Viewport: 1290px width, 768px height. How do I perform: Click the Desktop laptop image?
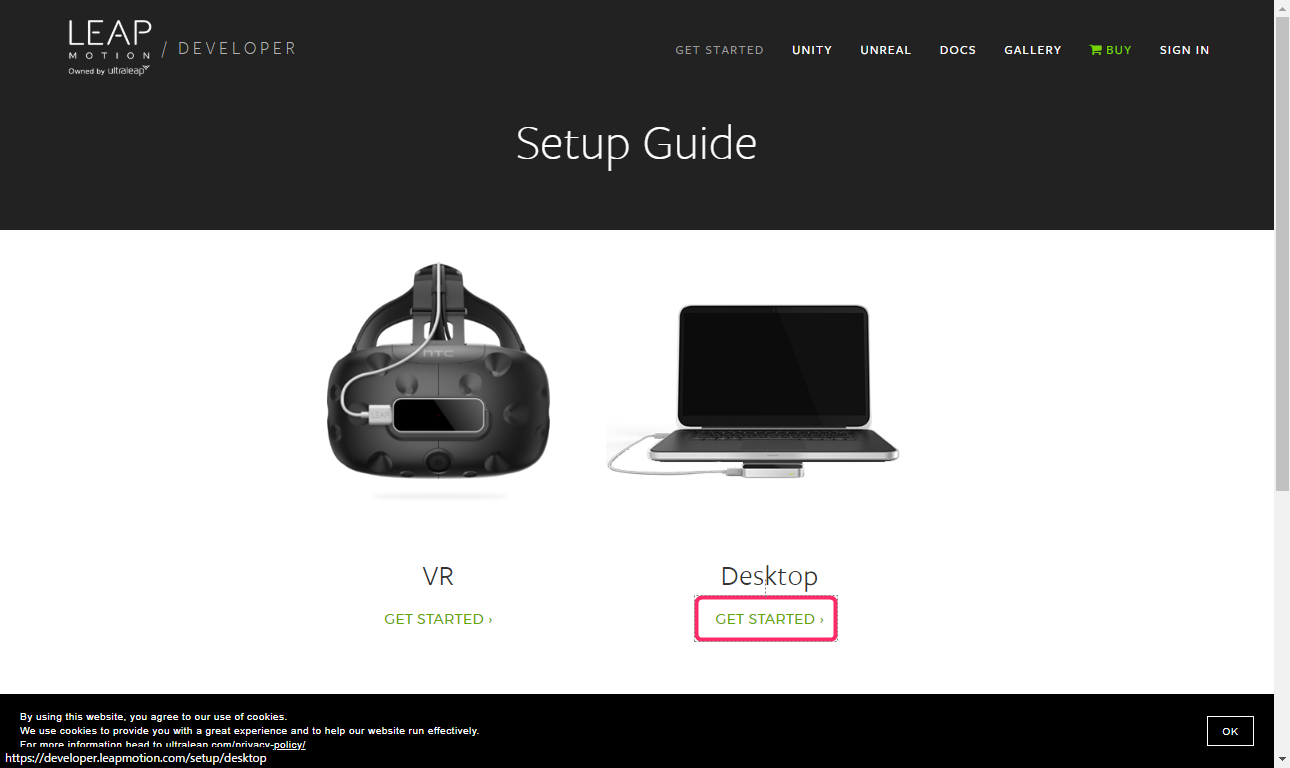pyautogui.click(x=753, y=391)
